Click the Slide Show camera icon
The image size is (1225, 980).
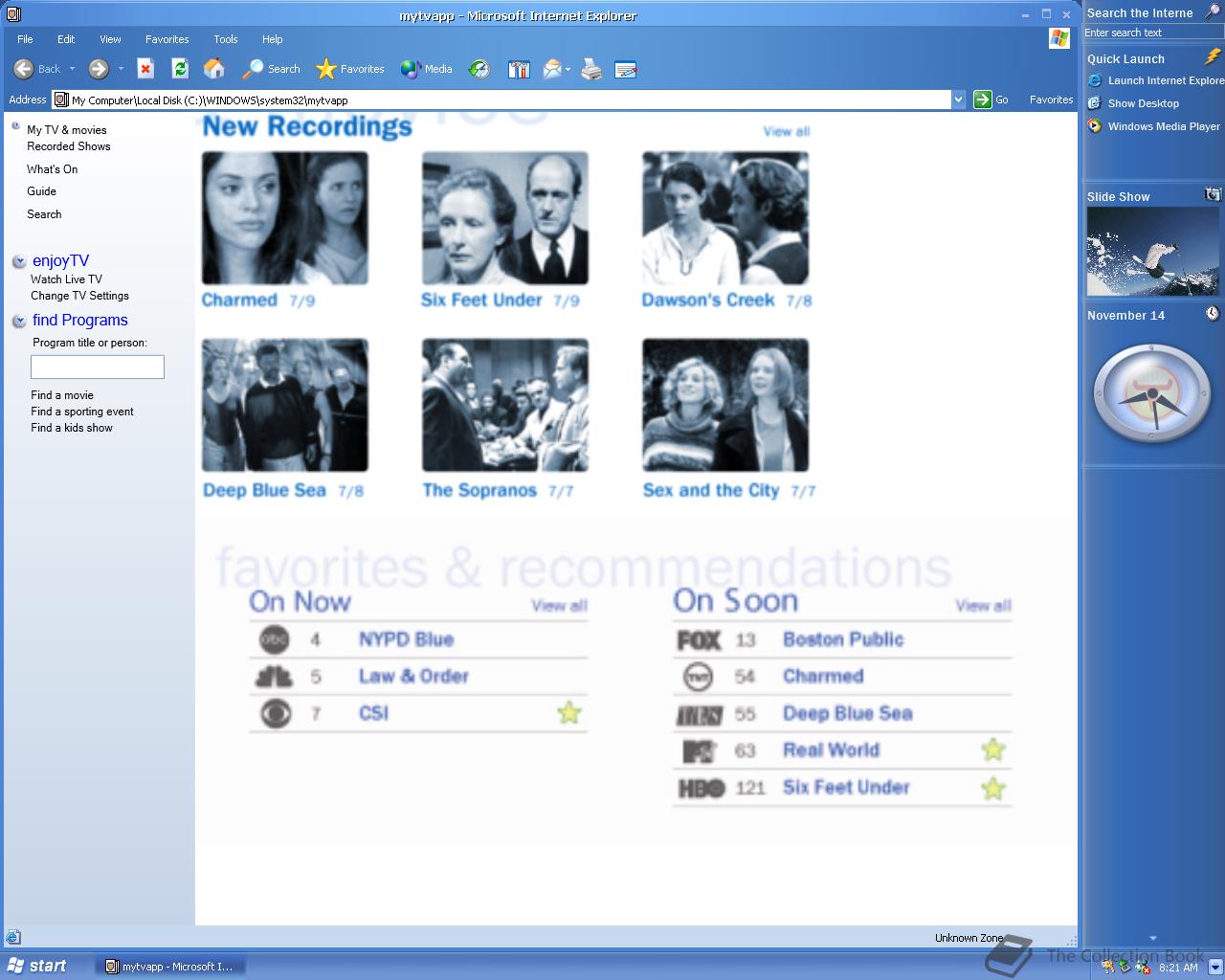click(1213, 195)
